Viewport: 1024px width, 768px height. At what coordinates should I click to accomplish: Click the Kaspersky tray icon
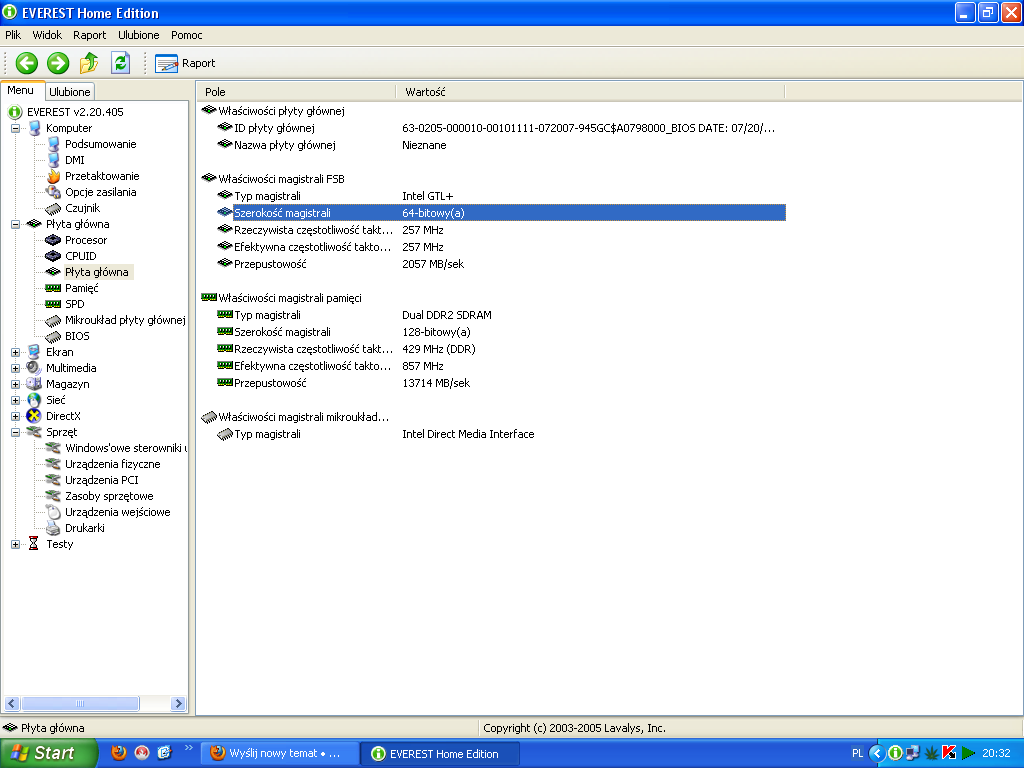950,753
